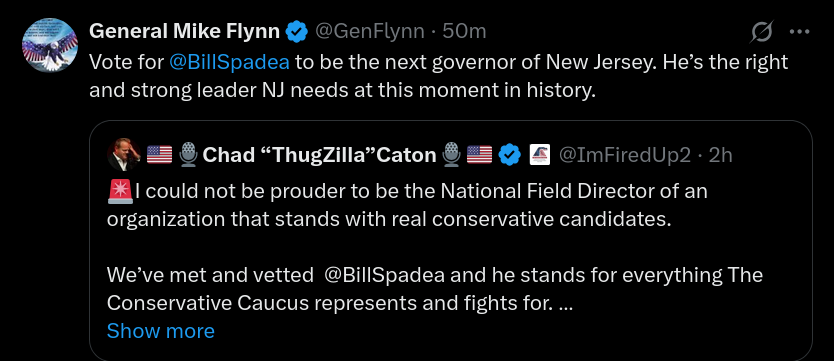Viewport: 834px width, 361px height.
Task: Open the @GenFlynn handle link
Action: (x=370, y=31)
